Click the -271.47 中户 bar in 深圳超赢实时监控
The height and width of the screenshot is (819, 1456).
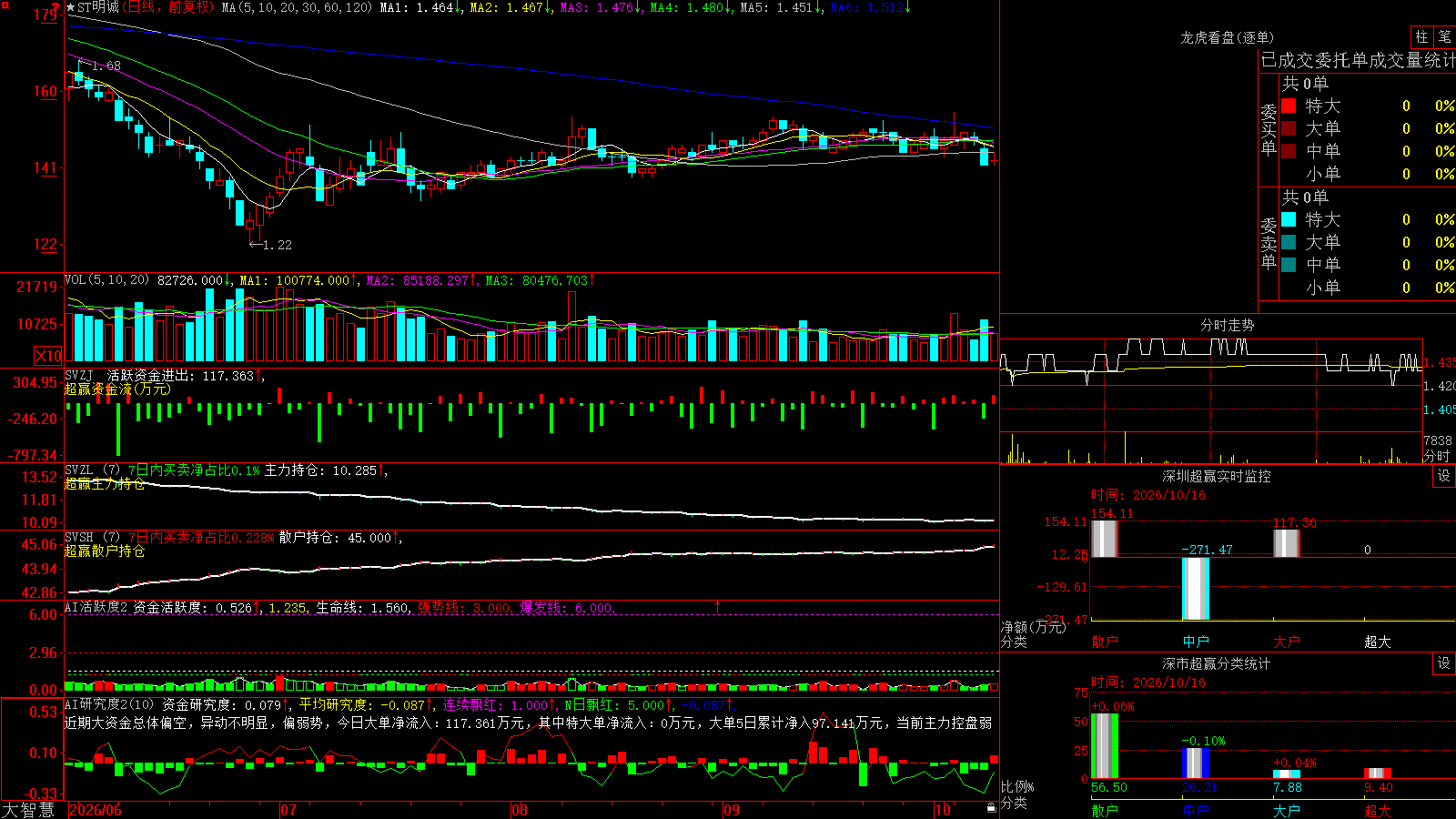click(x=1196, y=589)
